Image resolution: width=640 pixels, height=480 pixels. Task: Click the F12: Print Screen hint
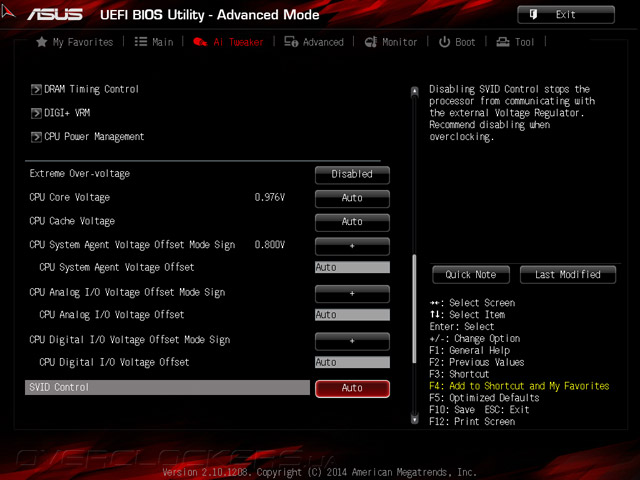472,422
